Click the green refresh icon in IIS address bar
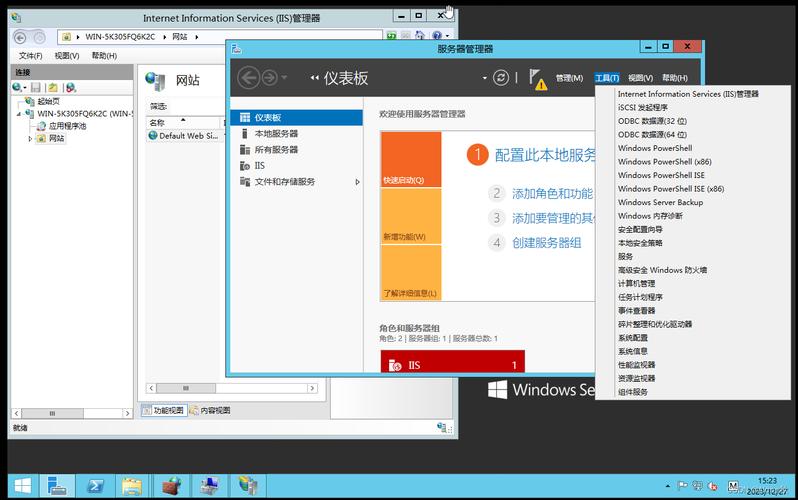Image resolution: width=798 pixels, height=500 pixels. coord(391,36)
